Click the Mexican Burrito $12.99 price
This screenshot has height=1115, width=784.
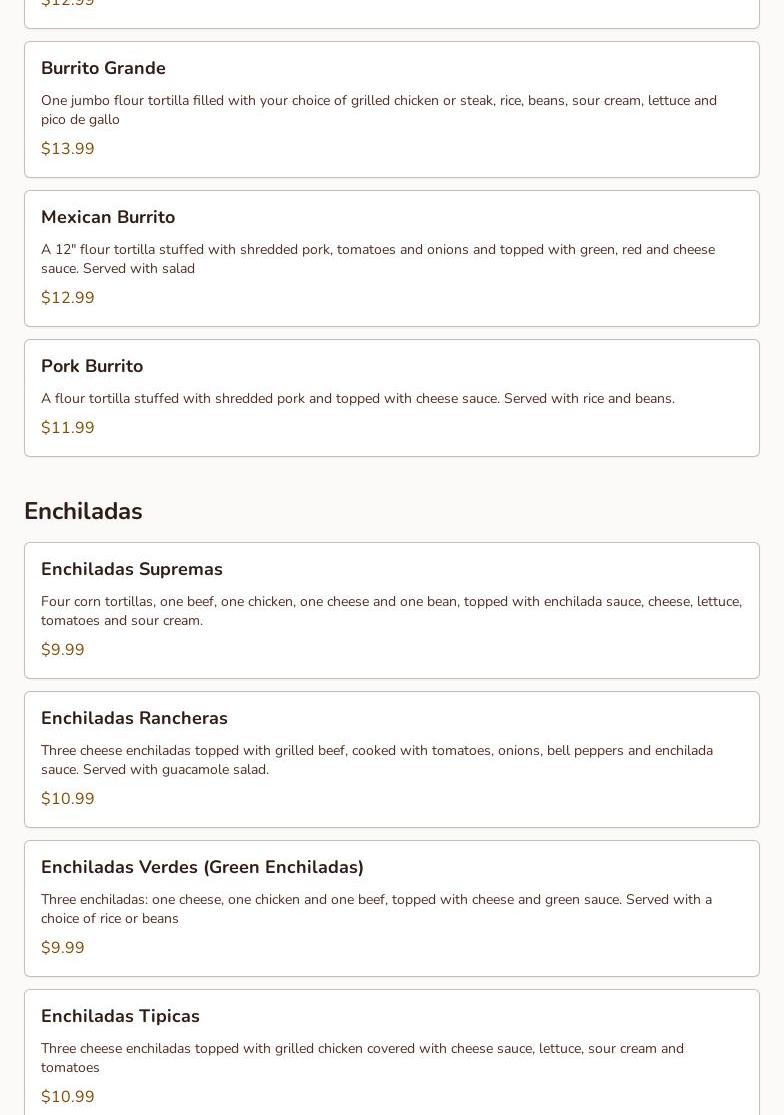[x=68, y=298]
